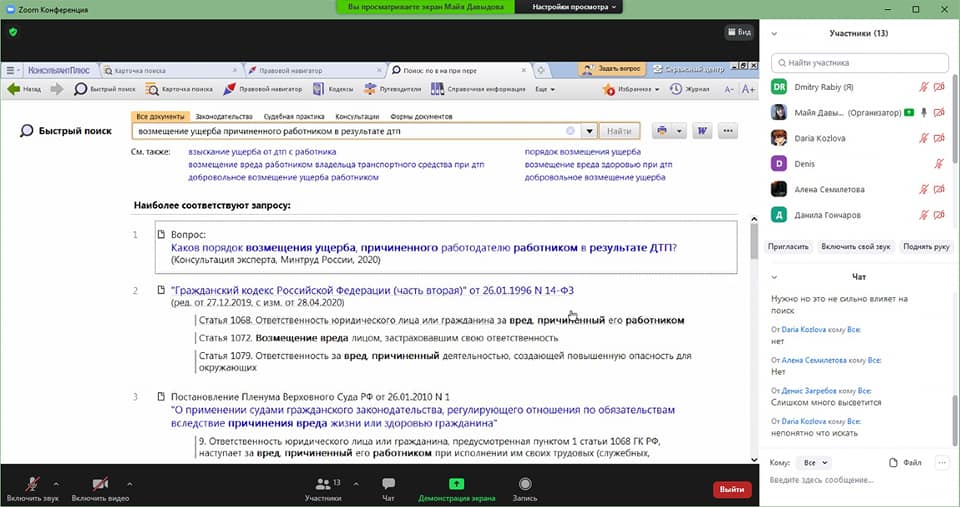The height and width of the screenshot is (507, 960).
Task: Open chat more-options ellipsis button
Action: coord(942,463)
